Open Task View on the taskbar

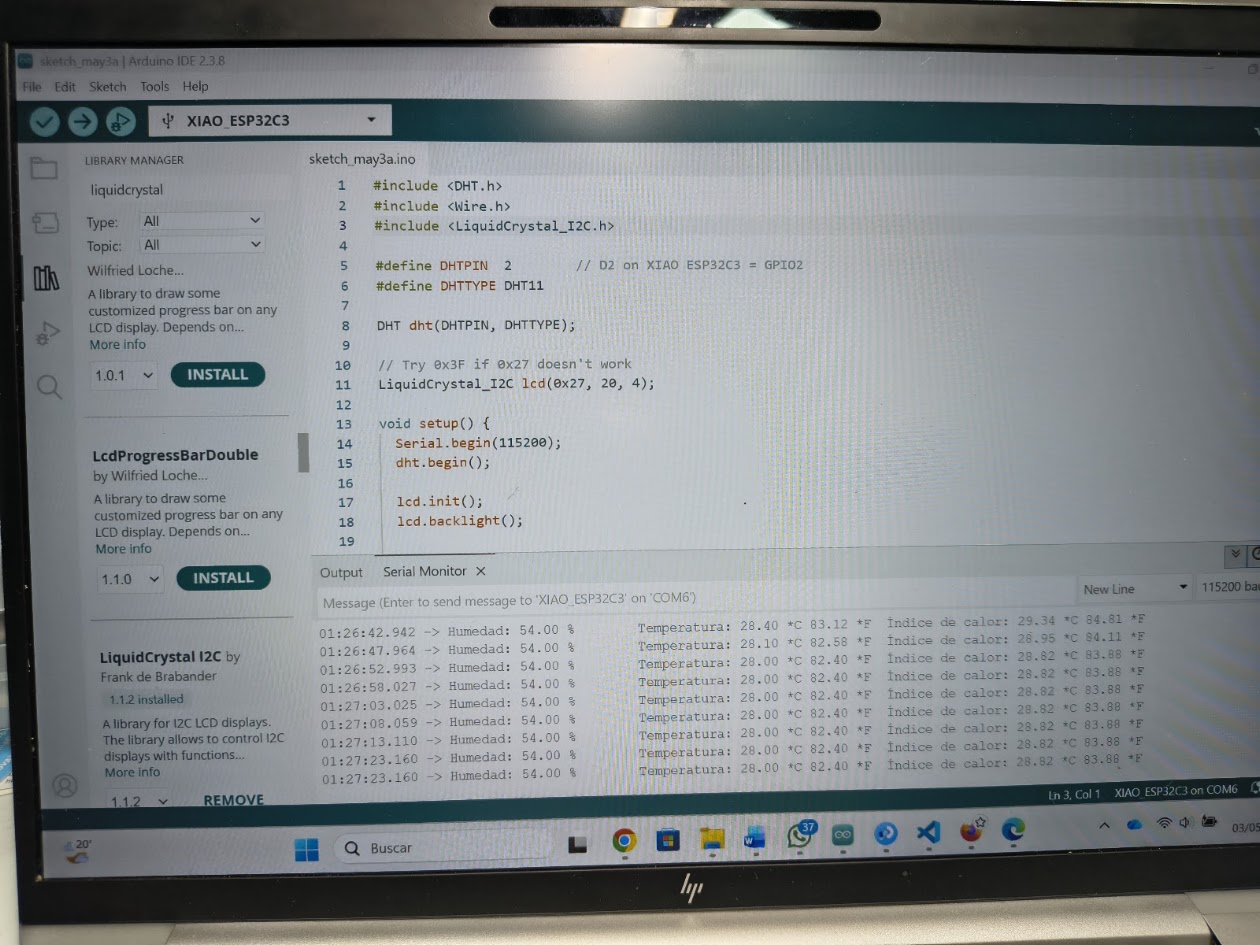577,845
